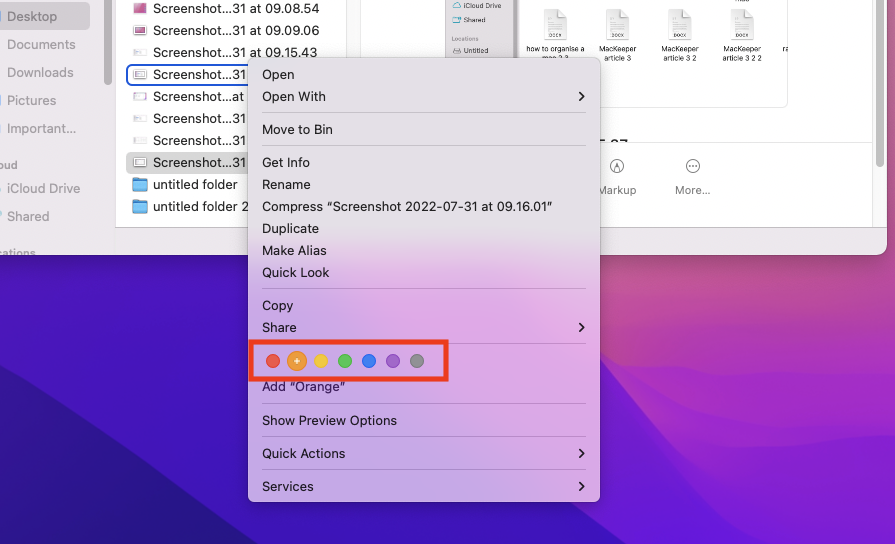The width and height of the screenshot is (895, 544).
Task: Apply the yellow tag color
Action: pyautogui.click(x=321, y=361)
